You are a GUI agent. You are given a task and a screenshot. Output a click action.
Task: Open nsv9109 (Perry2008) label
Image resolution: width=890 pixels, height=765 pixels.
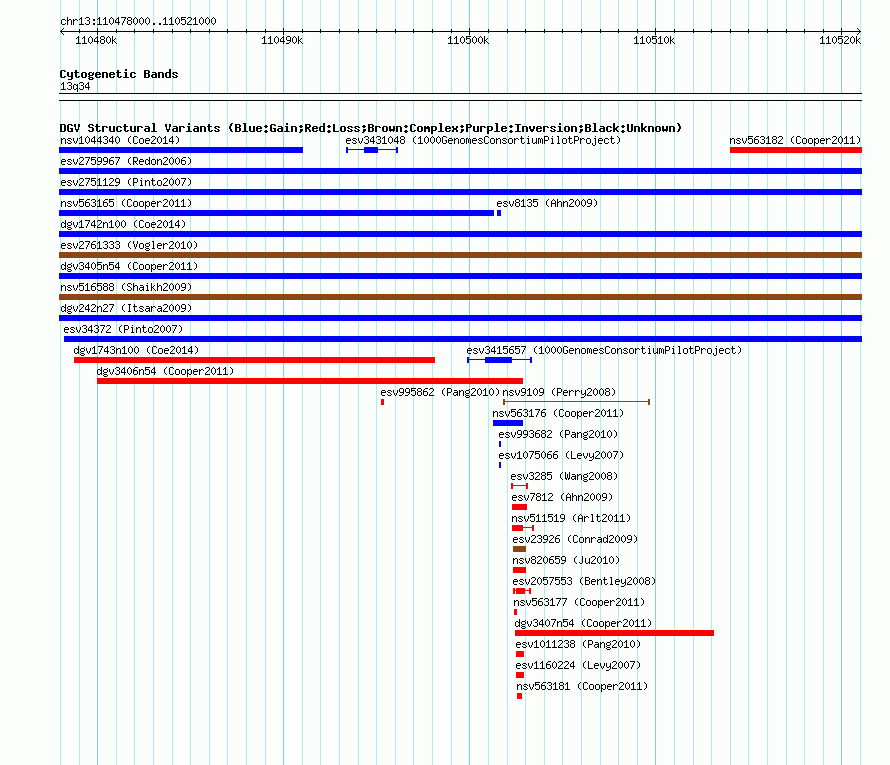[x=559, y=392]
